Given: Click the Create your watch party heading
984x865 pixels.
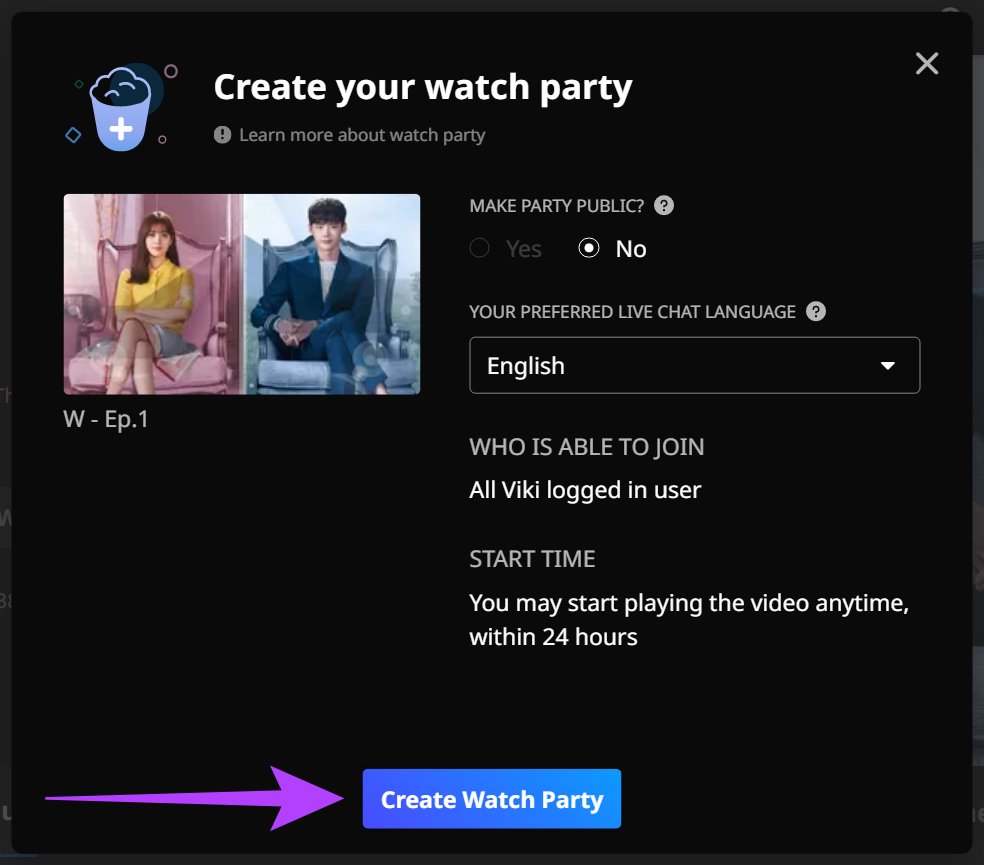Looking at the screenshot, I should click(x=423, y=88).
